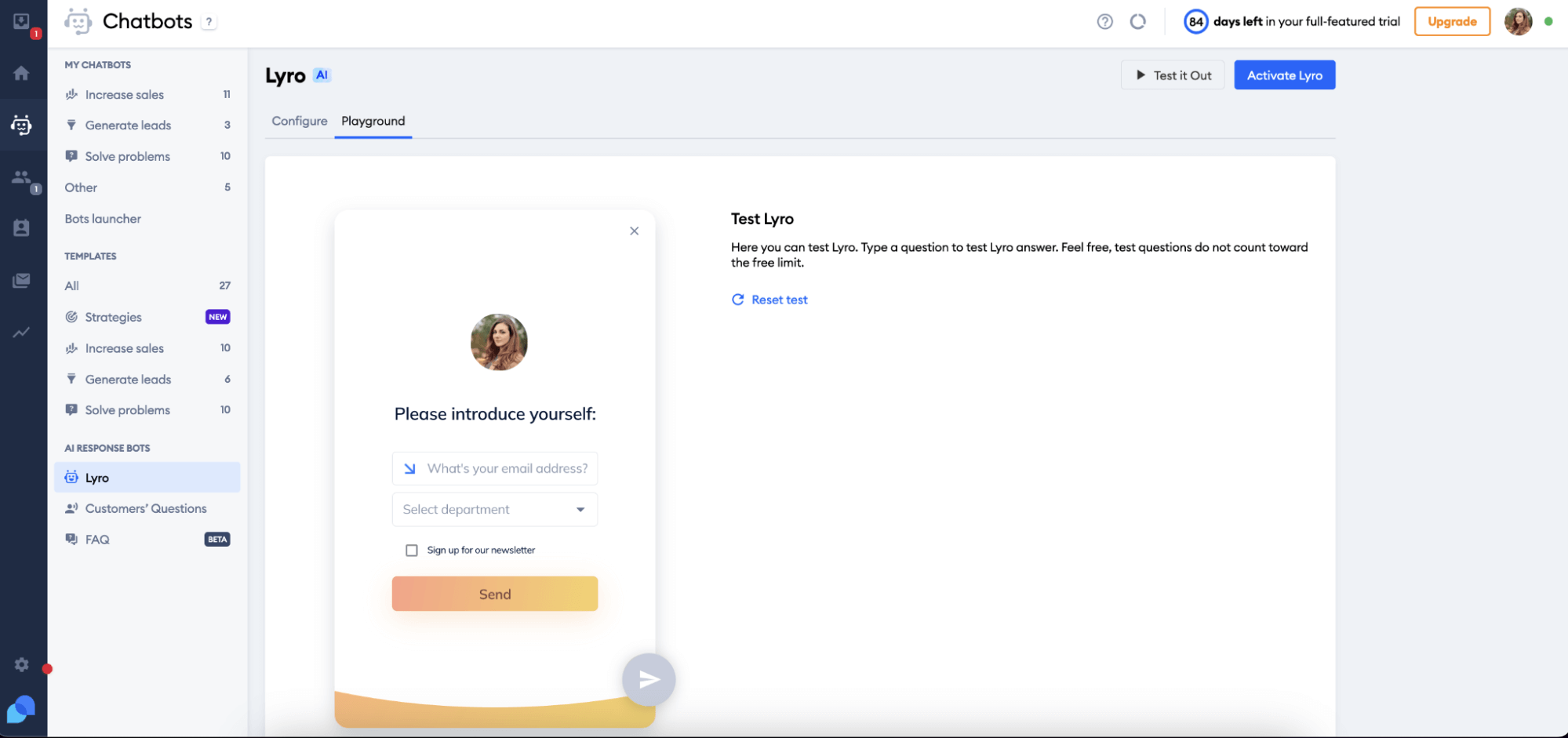This screenshot has width=1568, height=738.
Task: Click the agent avatar in chat widget
Action: (x=499, y=342)
